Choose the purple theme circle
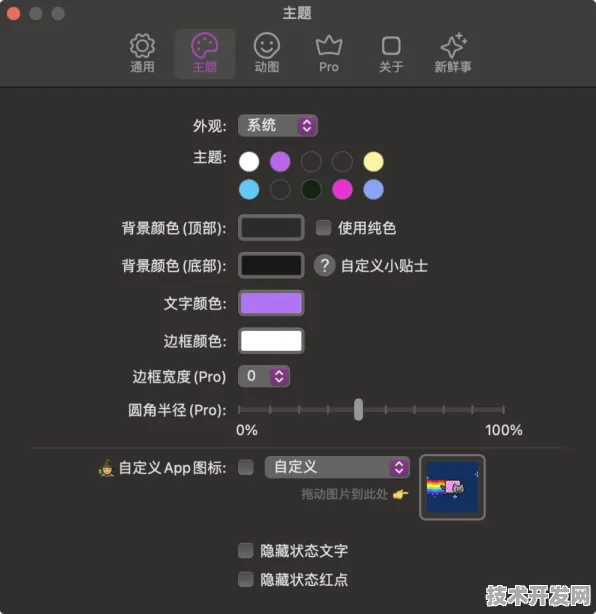This screenshot has width=596, height=614. click(x=280, y=162)
